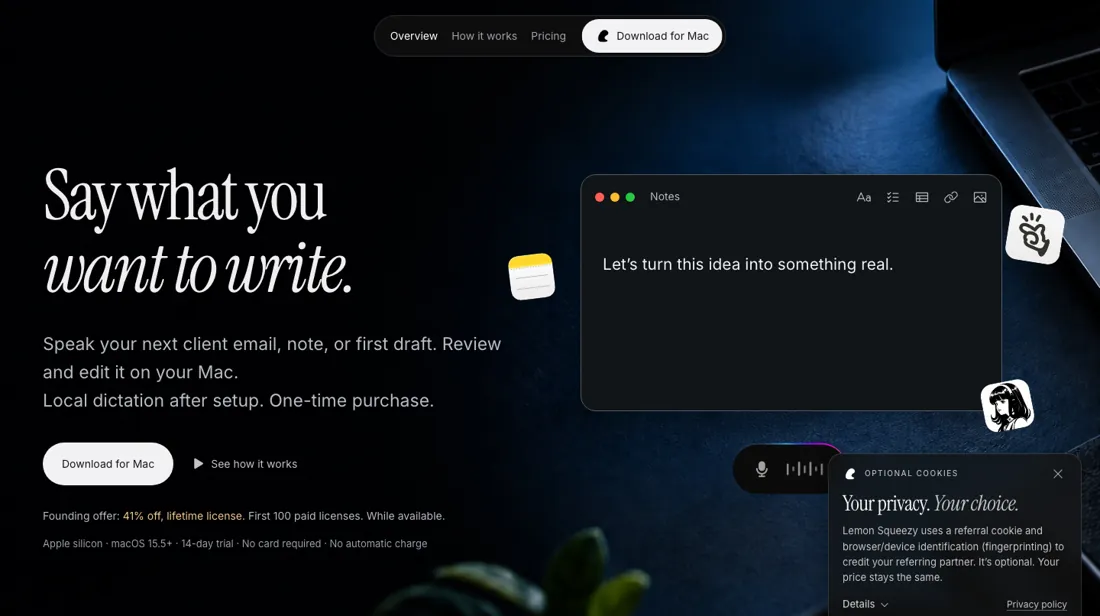The height and width of the screenshot is (616, 1100).
Task: Click Download for Mac in the top navigation
Action: coord(652,36)
